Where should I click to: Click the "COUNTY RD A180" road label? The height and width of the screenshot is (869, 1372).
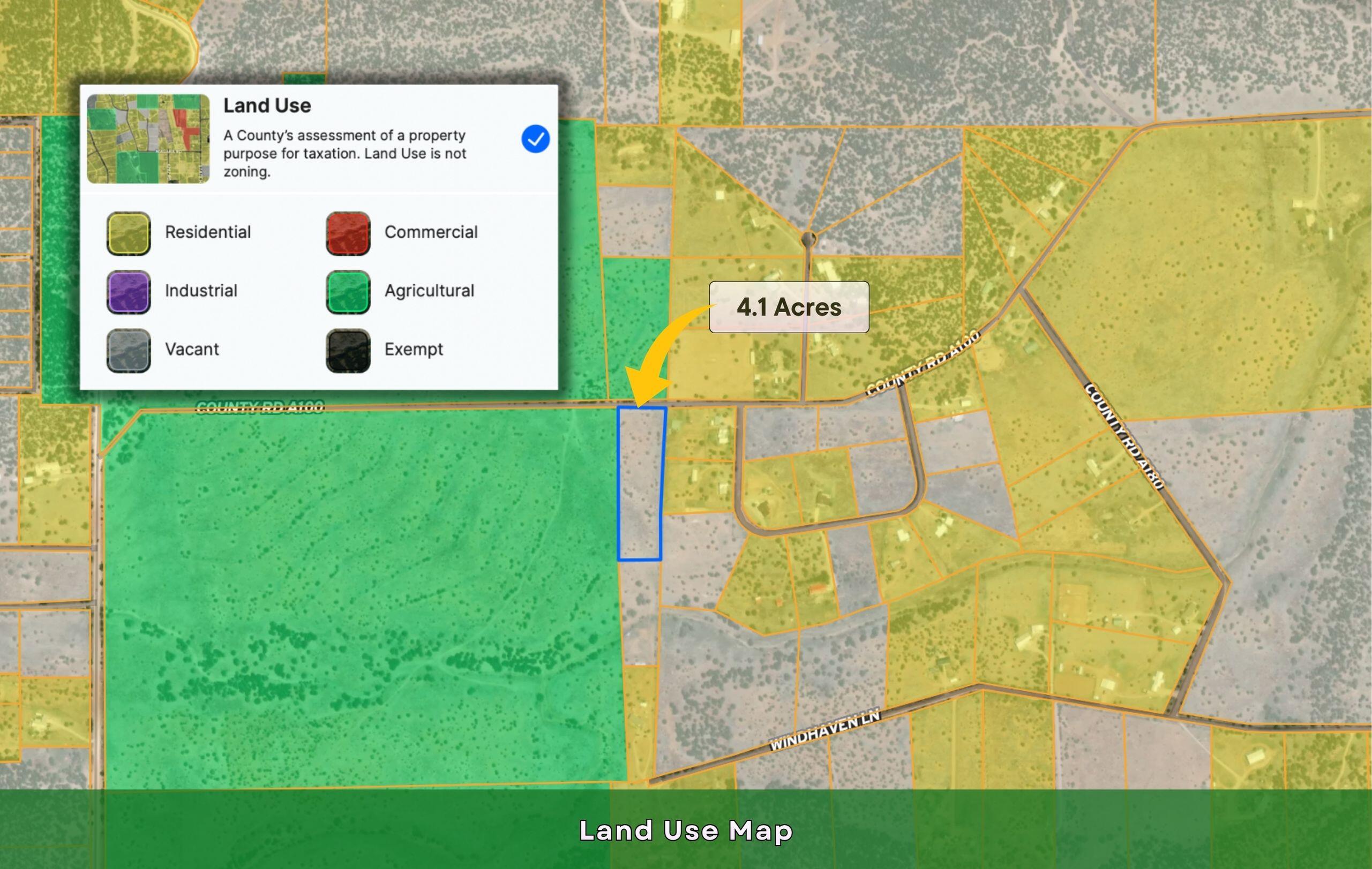click(x=1123, y=436)
